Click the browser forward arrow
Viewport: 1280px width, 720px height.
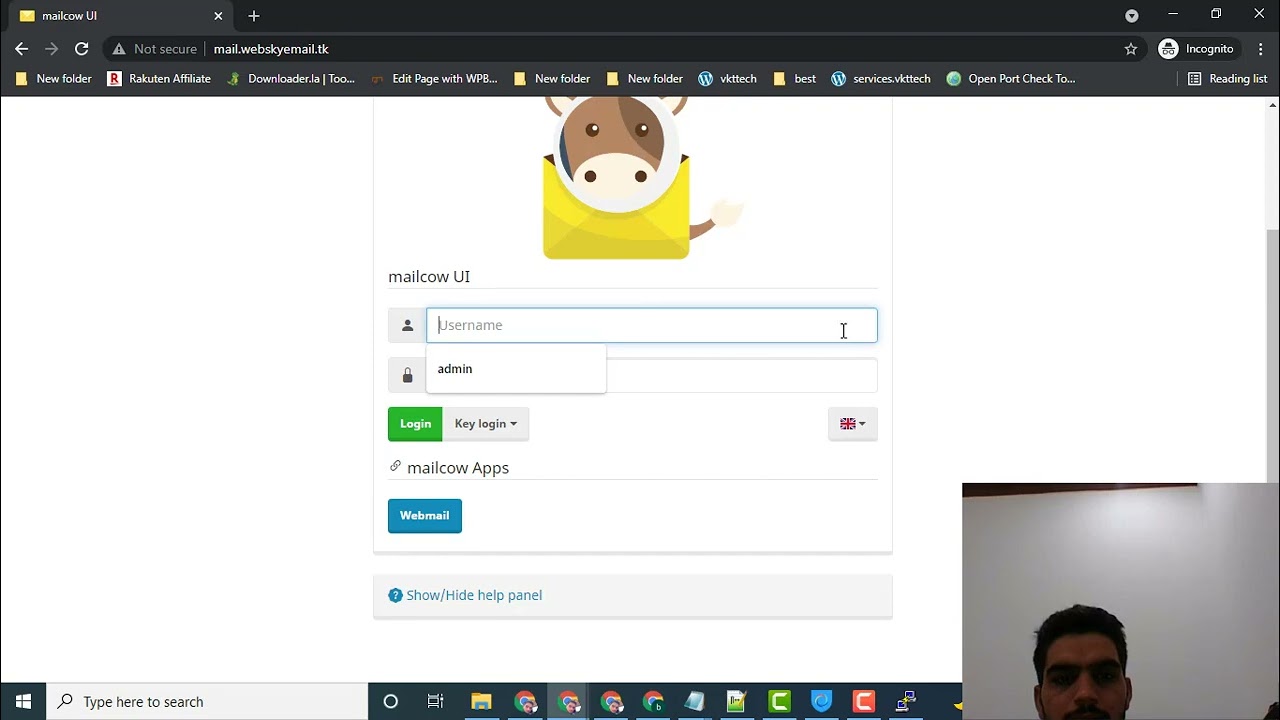tap(52, 49)
